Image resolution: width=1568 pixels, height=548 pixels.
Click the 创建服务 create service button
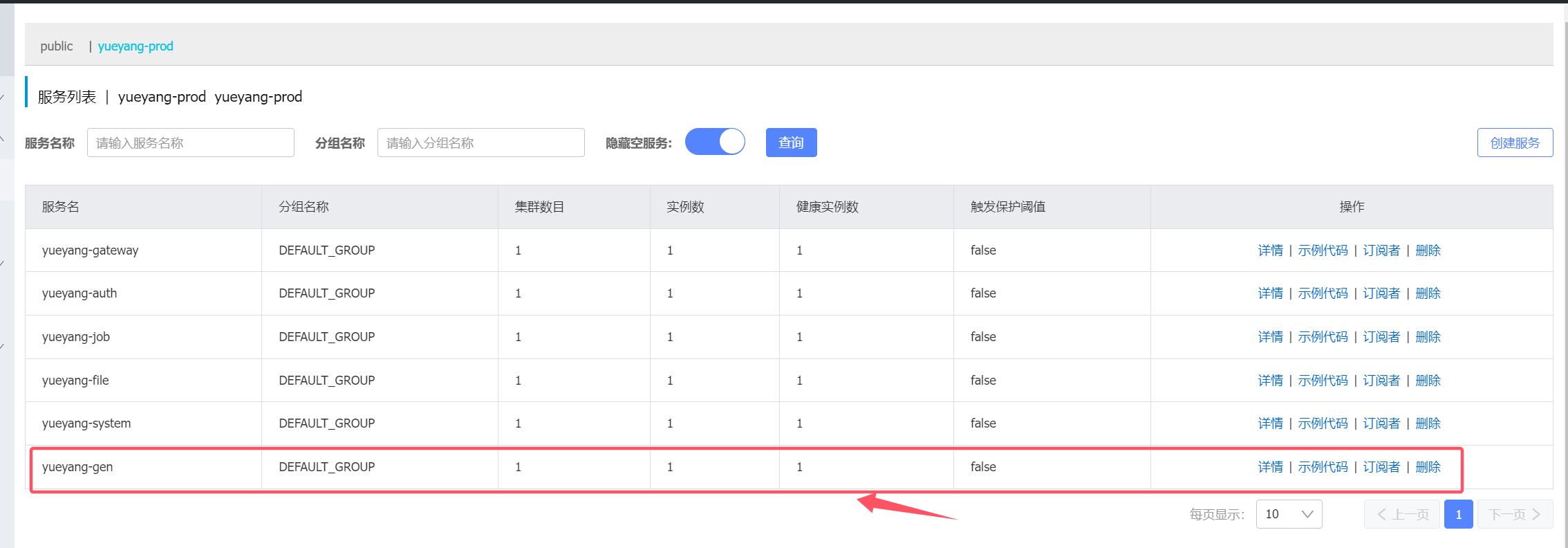pyautogui.click(x=1515, y=143)
